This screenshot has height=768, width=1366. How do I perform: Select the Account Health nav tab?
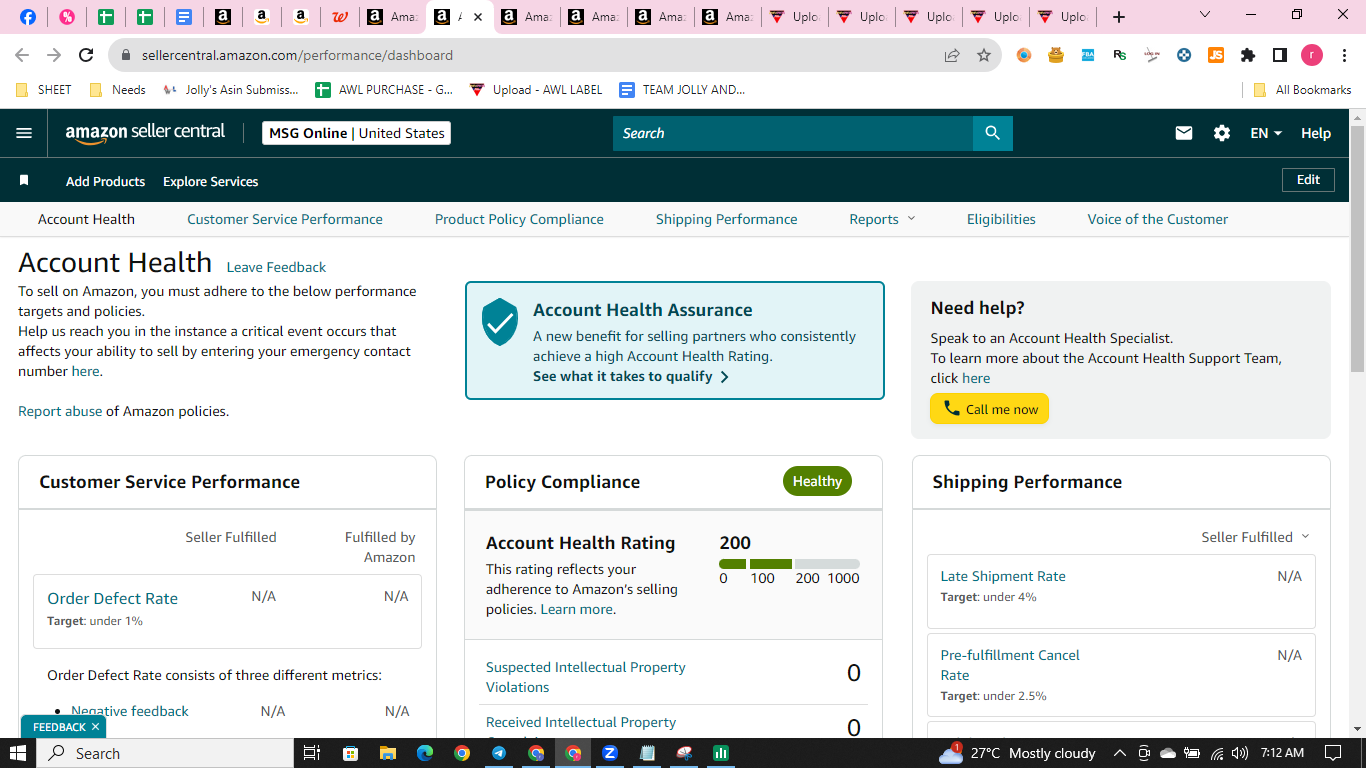point(86,219)
